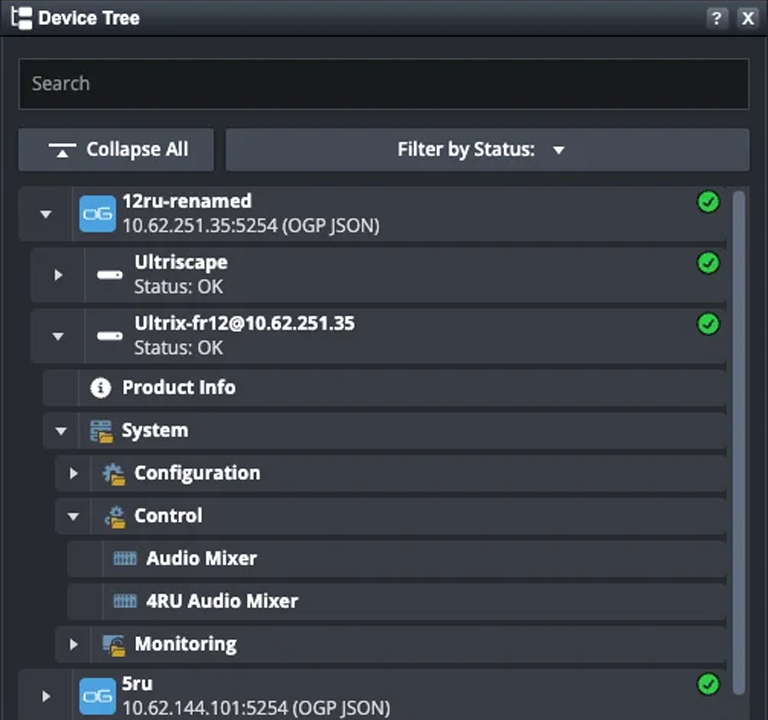The image size is (768, 720).
Task: Click the Product Info information icon
Action: click(100, 388)
